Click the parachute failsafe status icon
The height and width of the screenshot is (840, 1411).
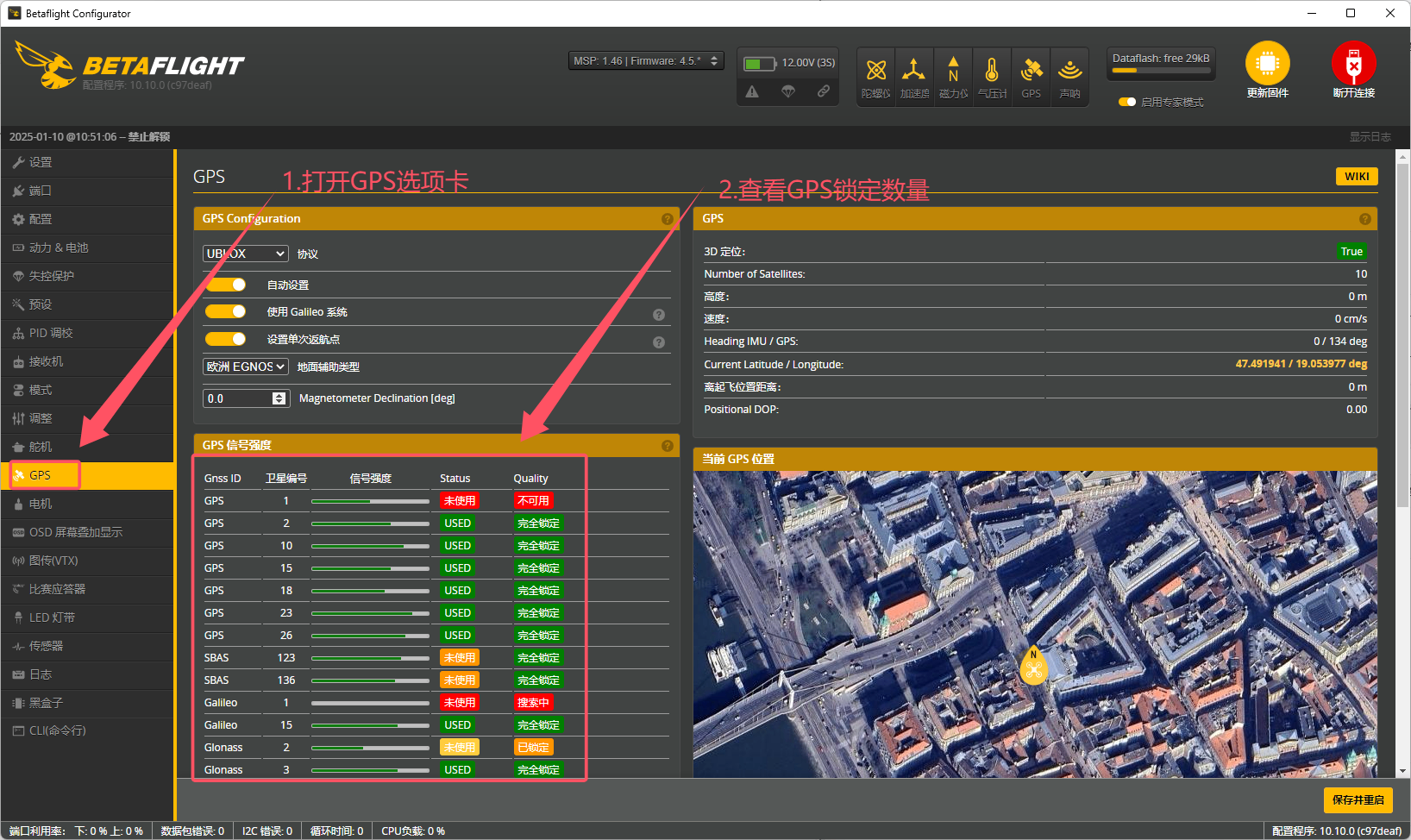tap(788, 91)
